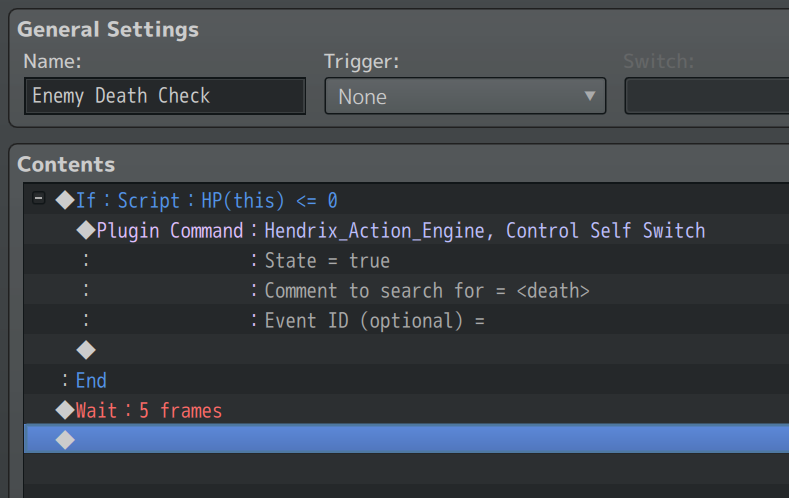Click the Trigger dropdown arrow
The width and height of the screenshot is (789, 498).
589,96
